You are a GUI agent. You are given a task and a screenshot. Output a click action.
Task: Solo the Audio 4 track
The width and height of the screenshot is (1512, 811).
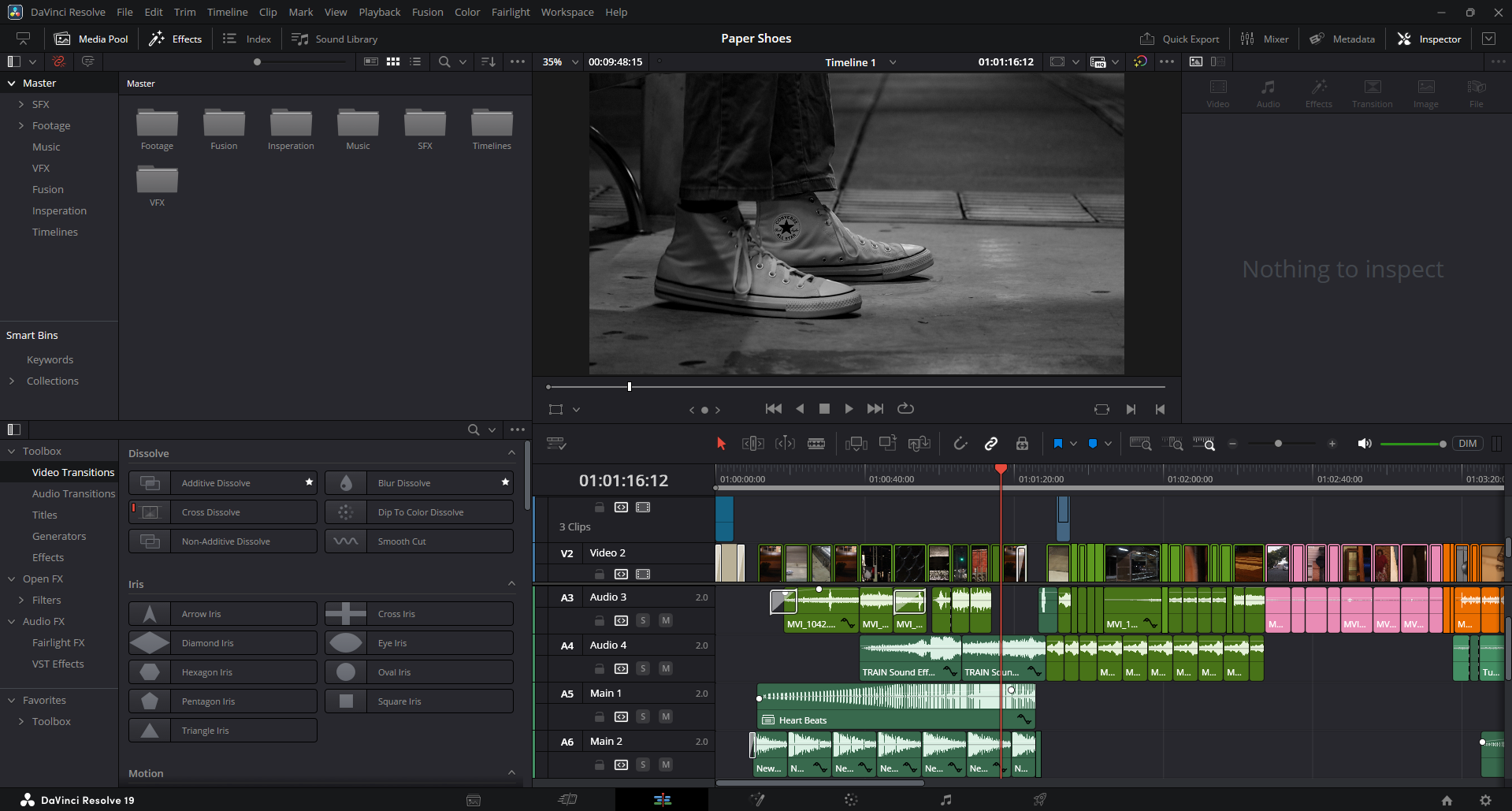click(x=643, y=668)
